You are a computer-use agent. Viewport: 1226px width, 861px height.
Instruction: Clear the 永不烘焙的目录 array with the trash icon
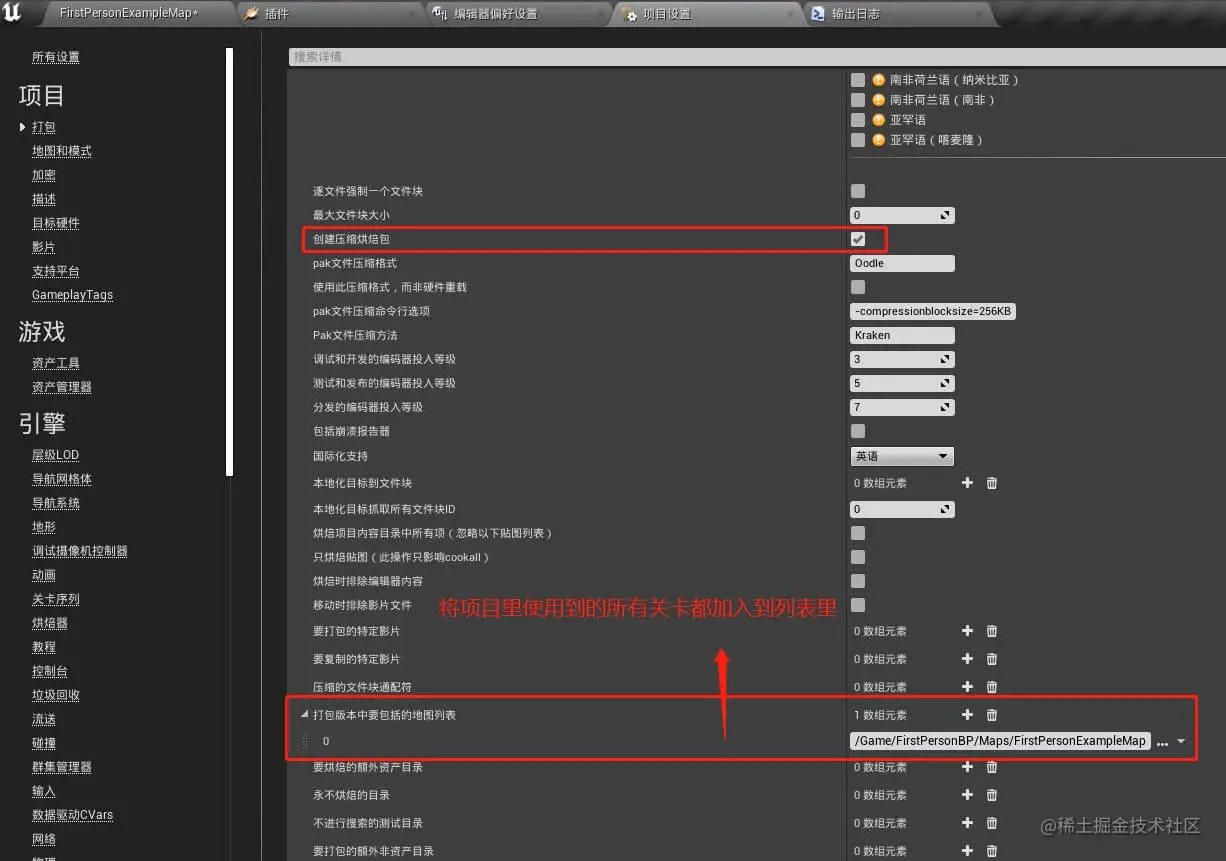coord(992,795)
